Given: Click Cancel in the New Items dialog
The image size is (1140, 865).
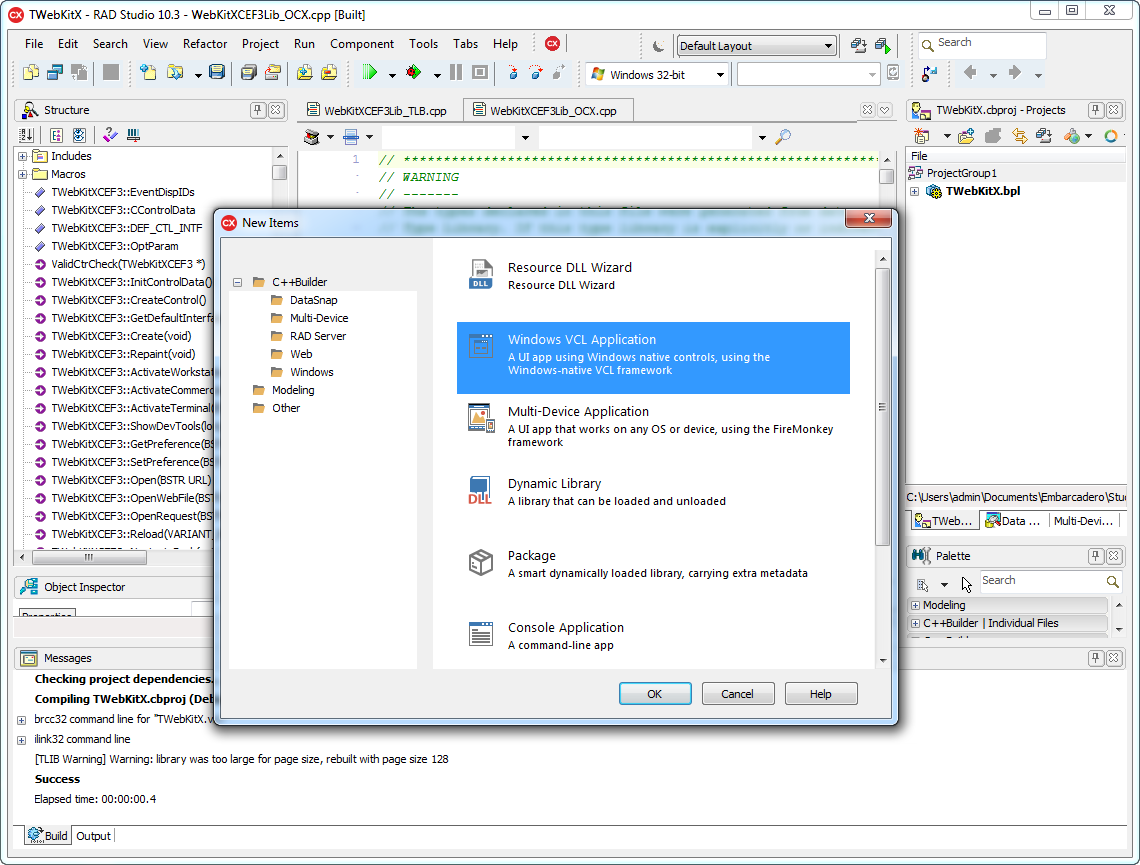Looking at the screenshot, I should click(737, 694).
